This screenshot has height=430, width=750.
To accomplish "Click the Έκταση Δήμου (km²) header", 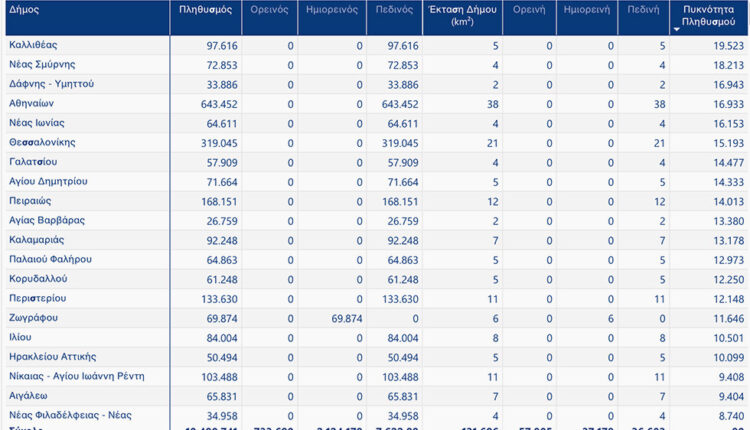I will (x=461, y=13).
